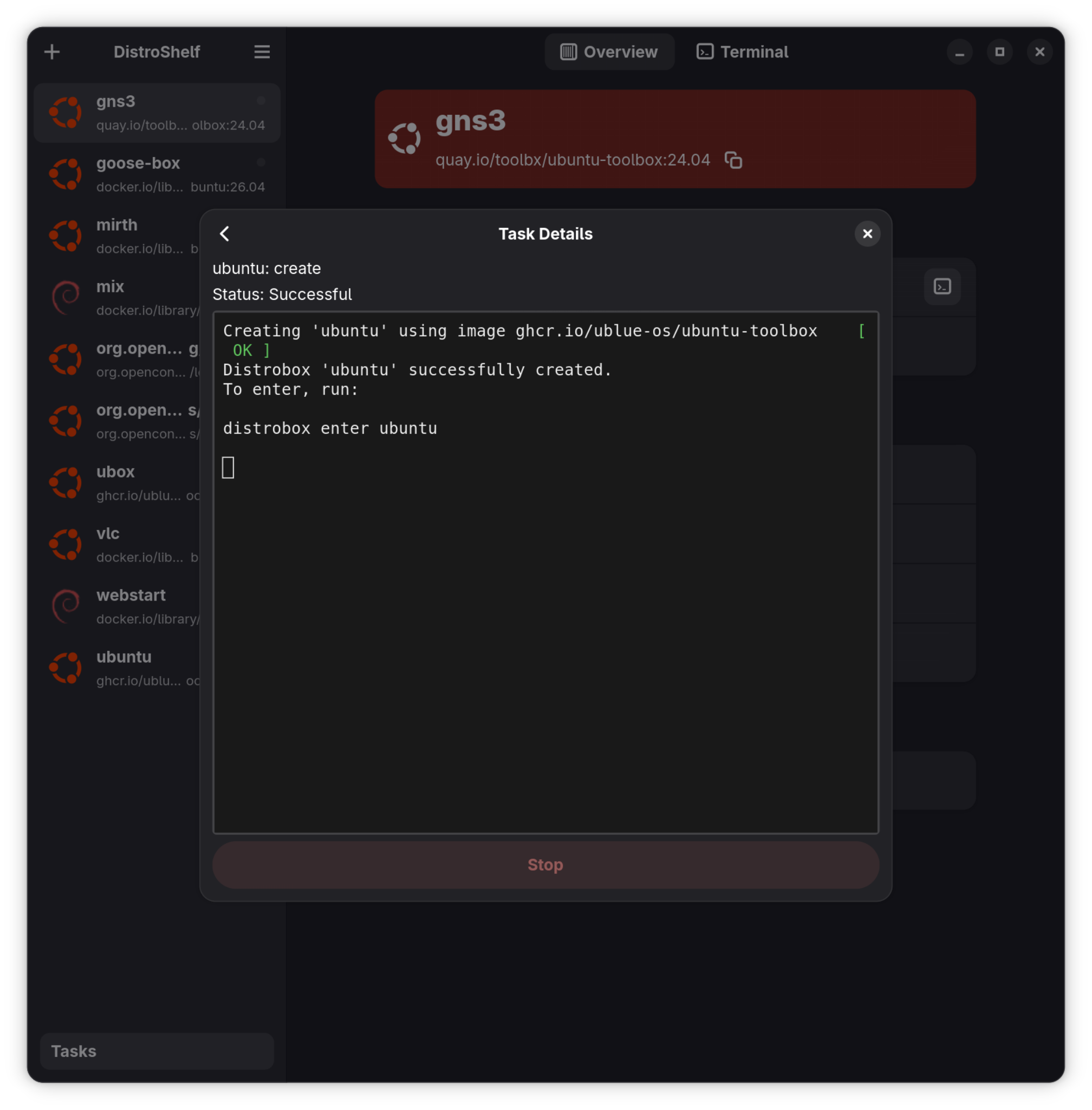The width and height of the screenshot is (1092, 1110).
Task: Click the vlc Ubuntu logo icon
Action: click(66, 545)
